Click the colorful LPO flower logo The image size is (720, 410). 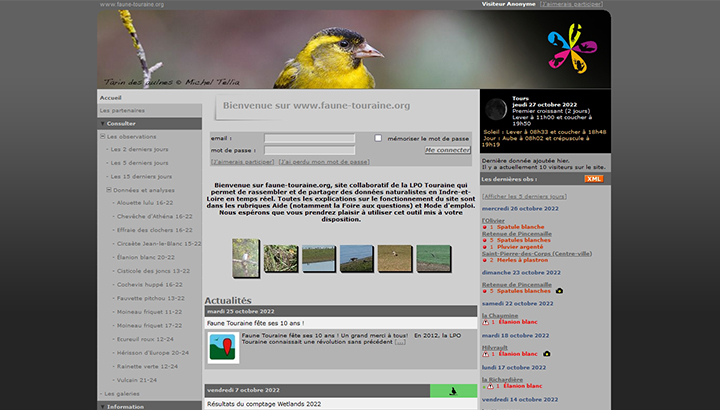coord(572,49)
